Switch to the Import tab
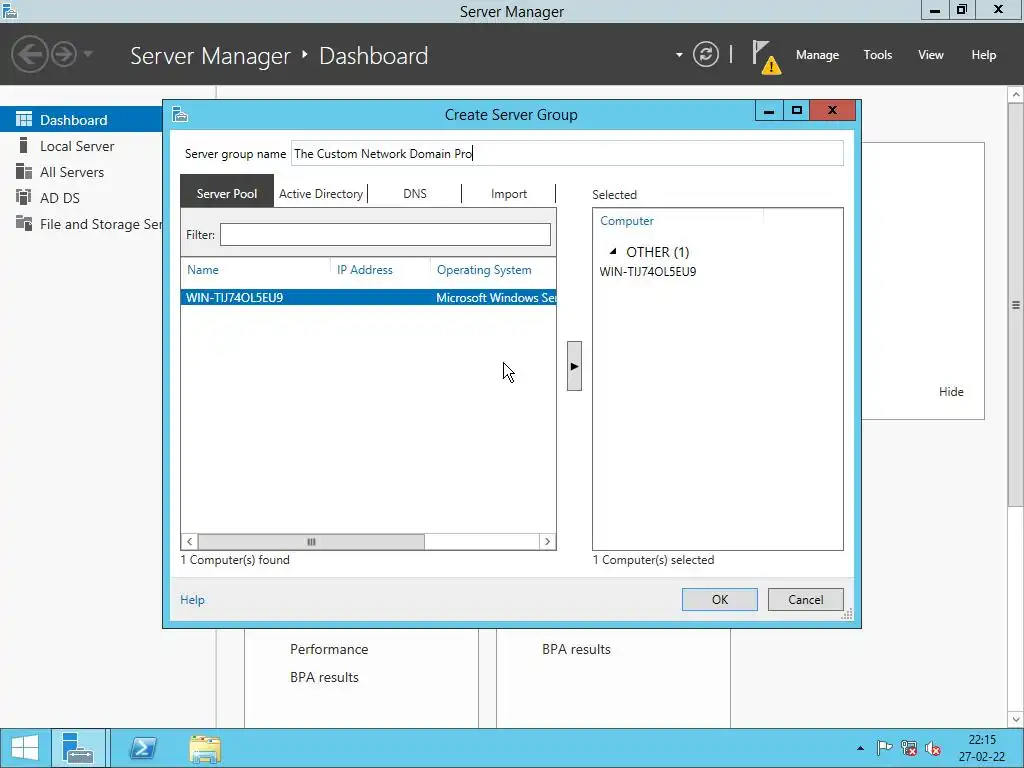Viewport: 1024px width, 768px height. 509,193
